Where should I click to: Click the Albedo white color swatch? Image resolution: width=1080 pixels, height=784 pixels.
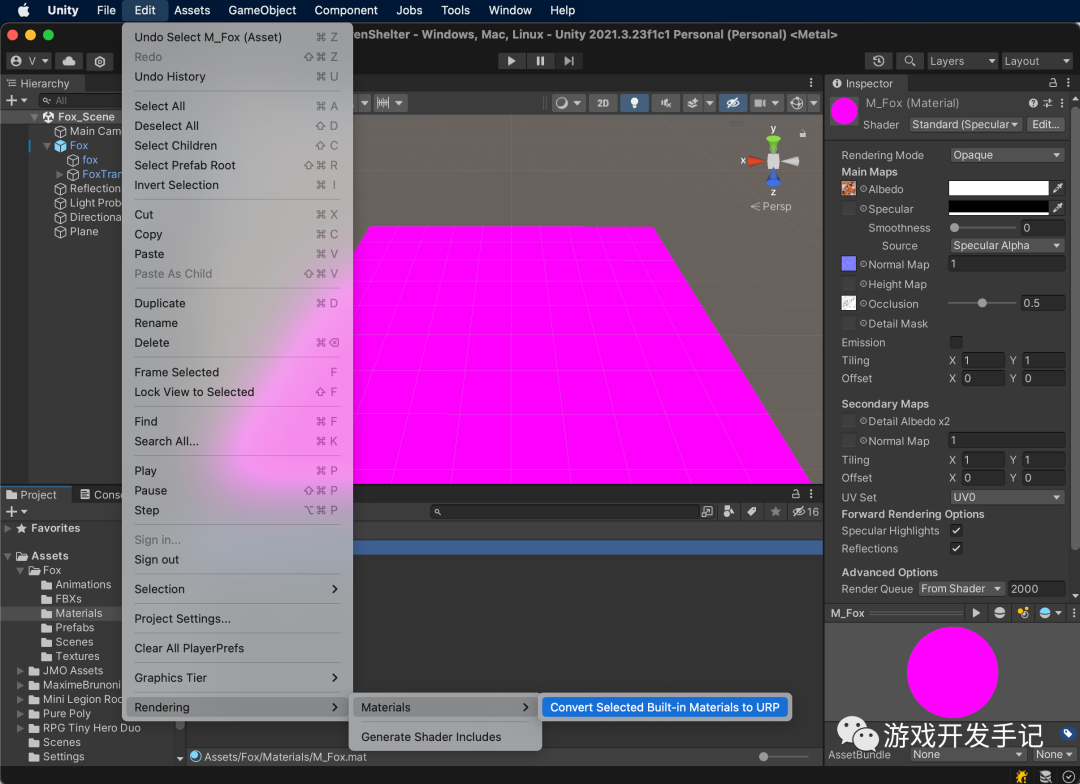(998, 188)
